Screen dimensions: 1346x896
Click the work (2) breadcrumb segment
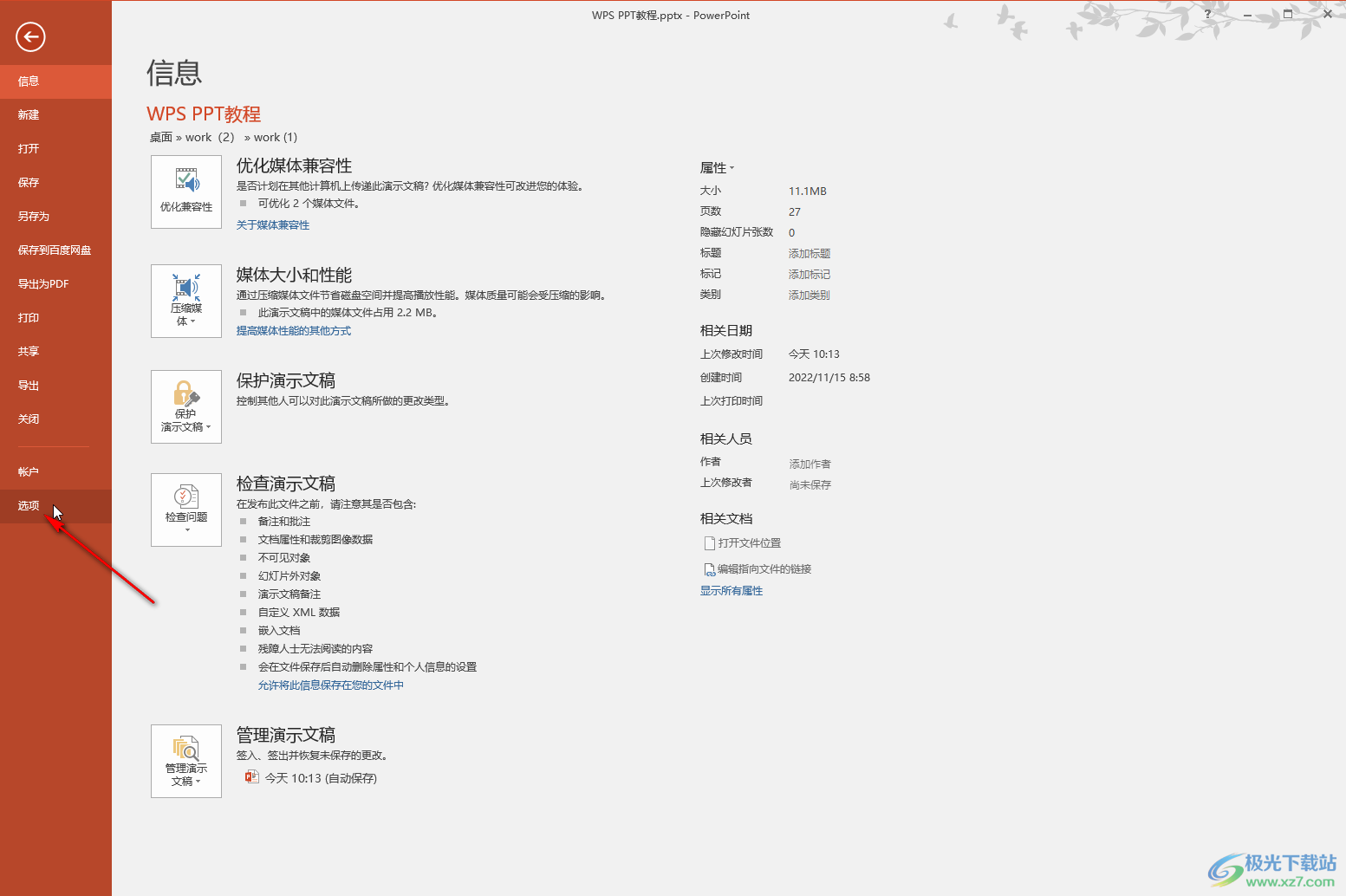tap(210, 137)
